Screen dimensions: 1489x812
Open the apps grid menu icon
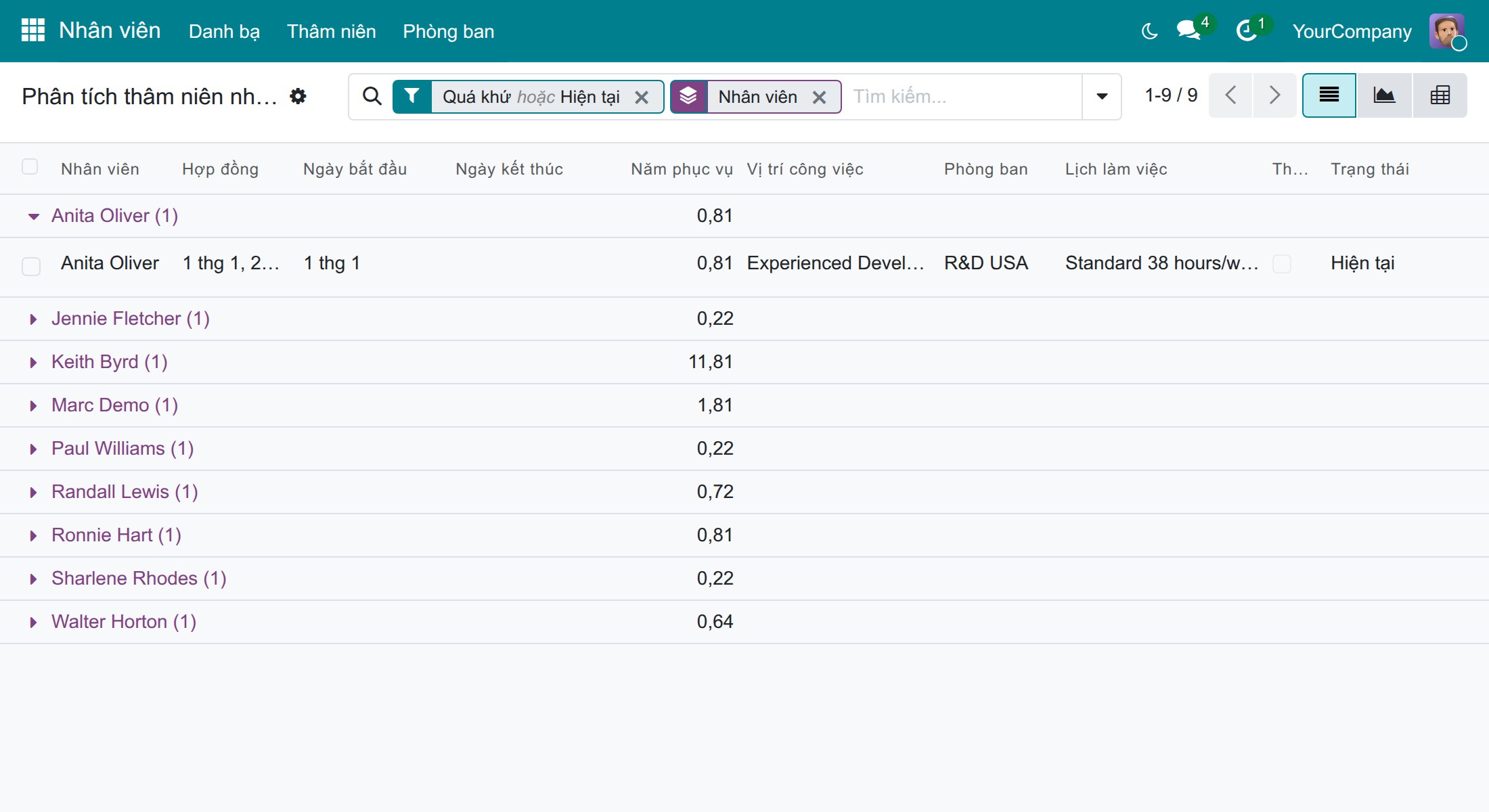[32, 30]
